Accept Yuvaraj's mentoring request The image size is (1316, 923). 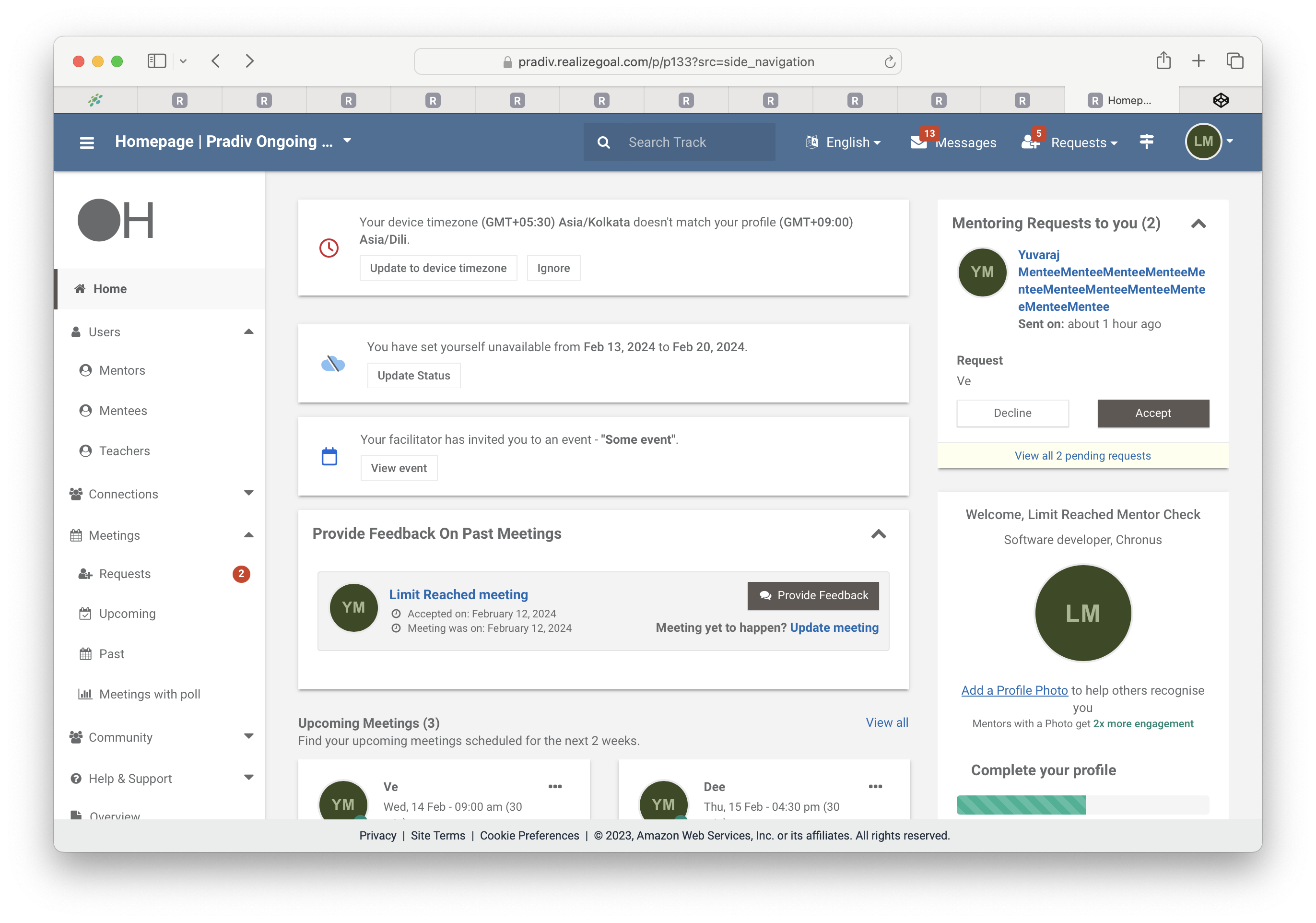(x=1152, y=413)
